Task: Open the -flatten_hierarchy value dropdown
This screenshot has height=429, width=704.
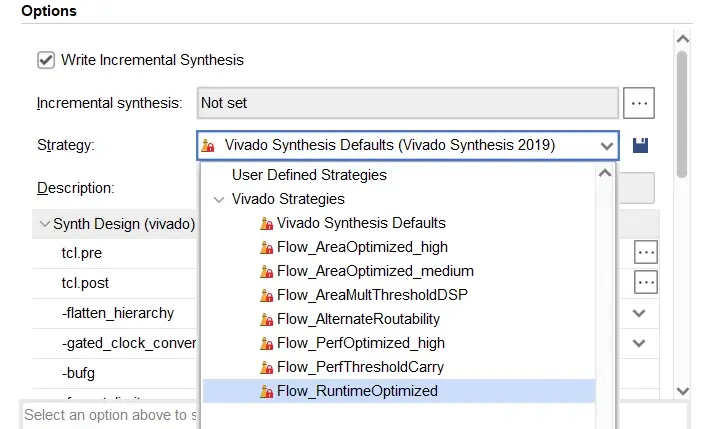Action: [639, 313]
